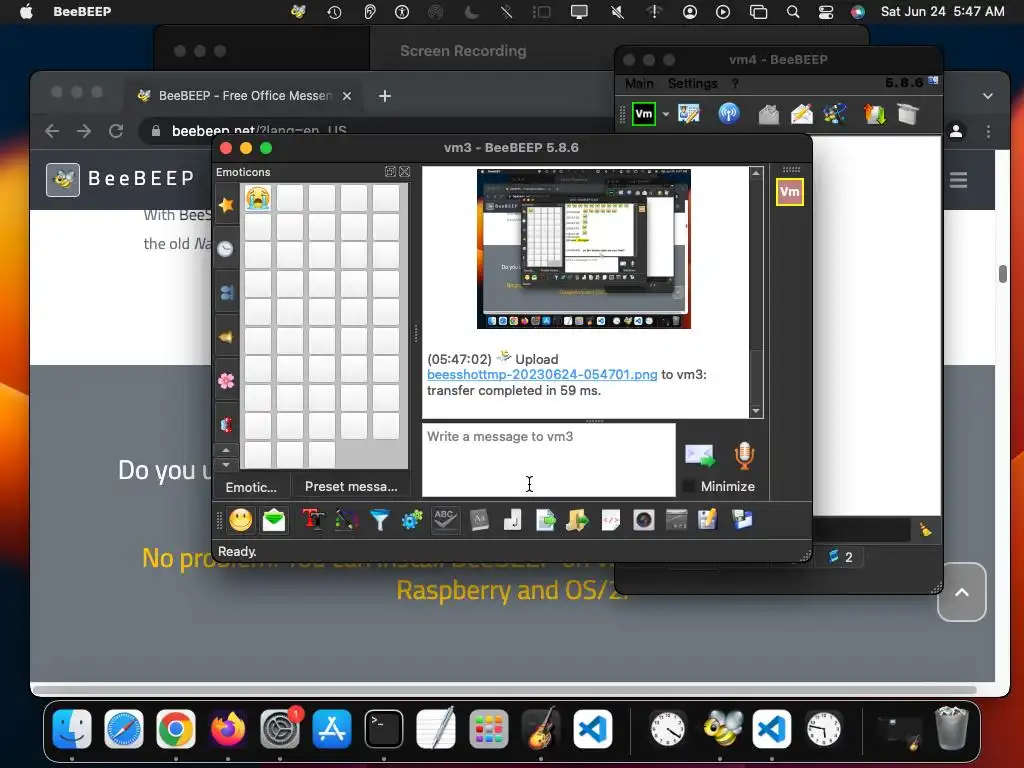This screenshot has width=1024, height=768.
Task: Open the star favorites emoticon category
Action: (x=226, y=205)
